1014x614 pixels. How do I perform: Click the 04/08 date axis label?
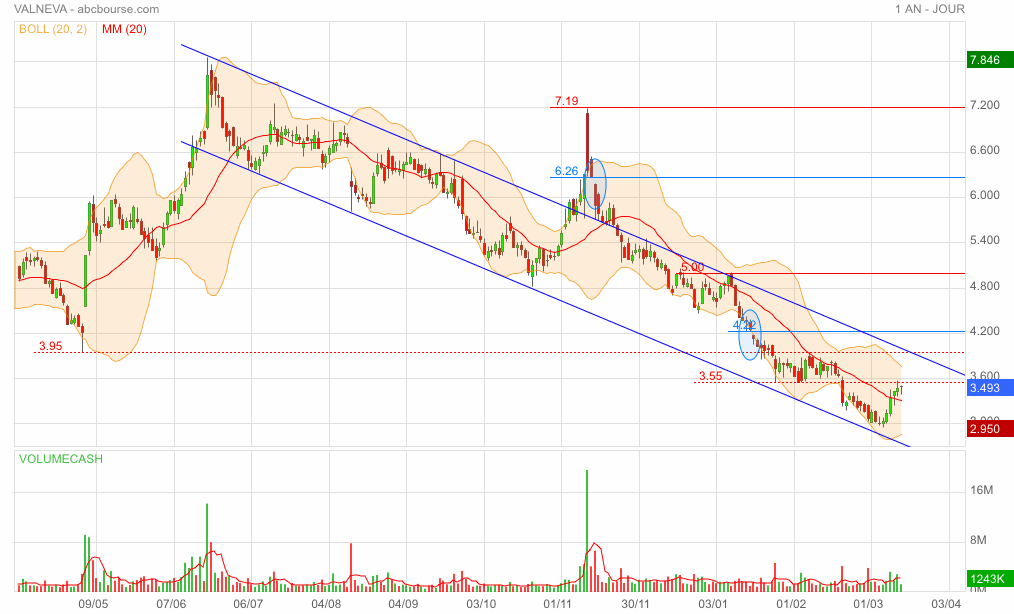326,604
